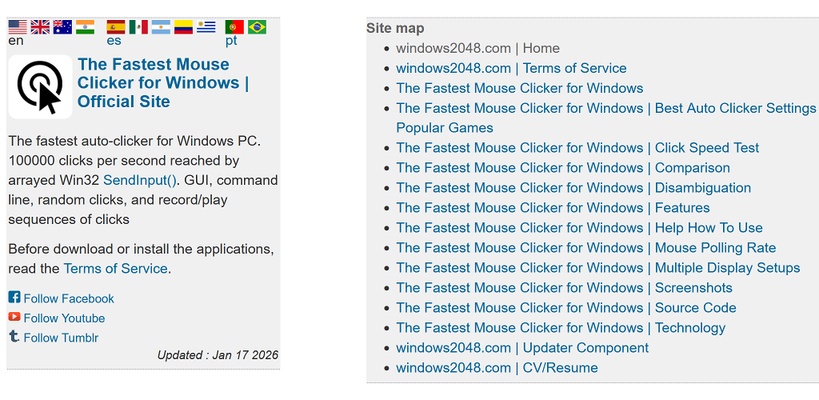
Task: Click the Argentina flag icon
Action: tap(161, 27)
